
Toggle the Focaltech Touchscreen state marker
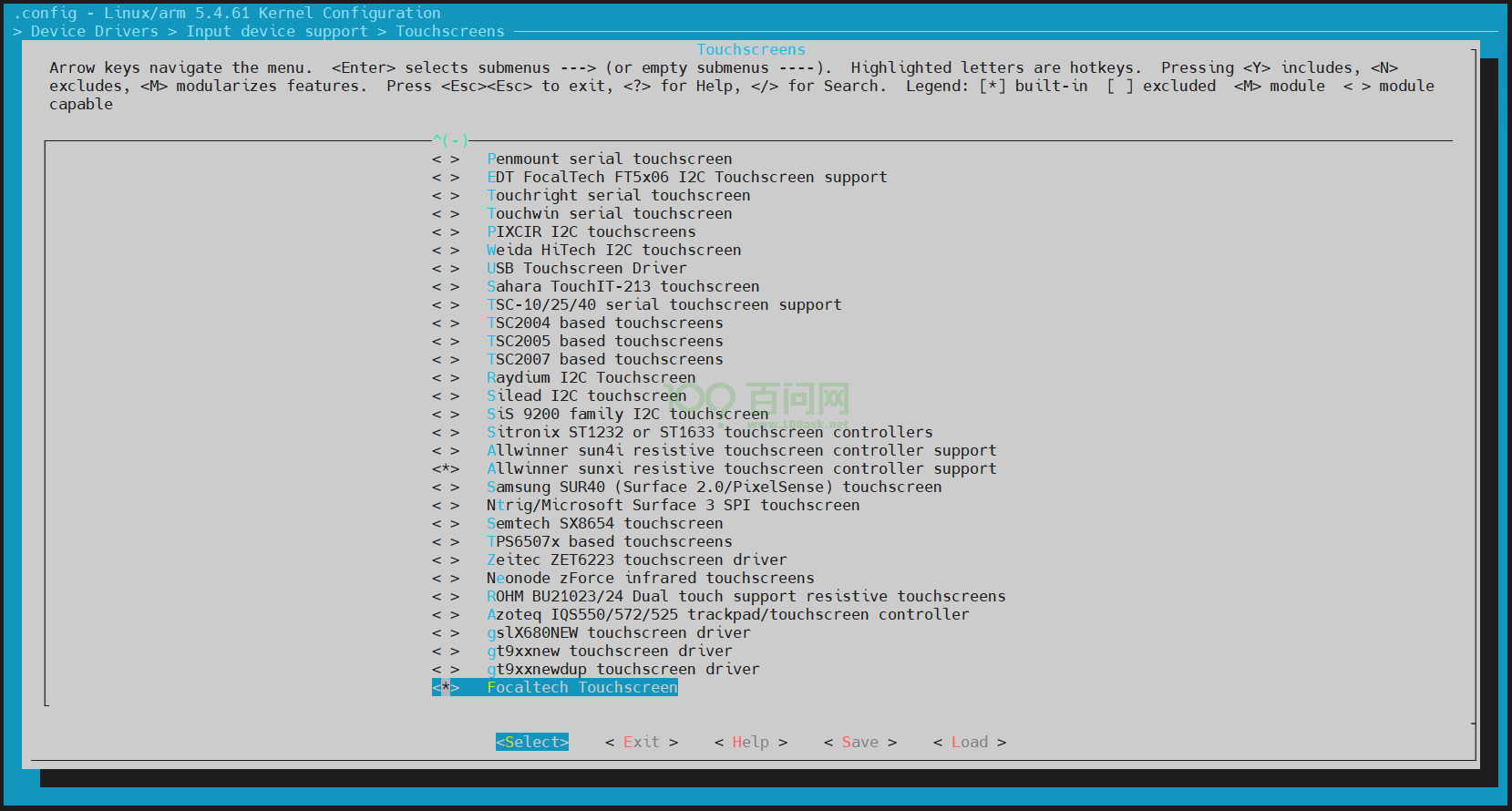pos(446,687)
